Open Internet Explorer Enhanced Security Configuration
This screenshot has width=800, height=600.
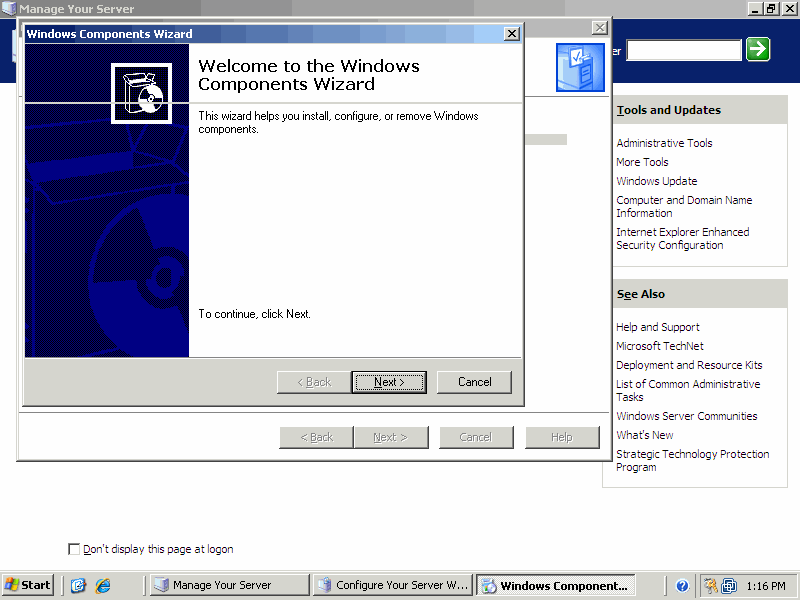click(x=683, y=239)
